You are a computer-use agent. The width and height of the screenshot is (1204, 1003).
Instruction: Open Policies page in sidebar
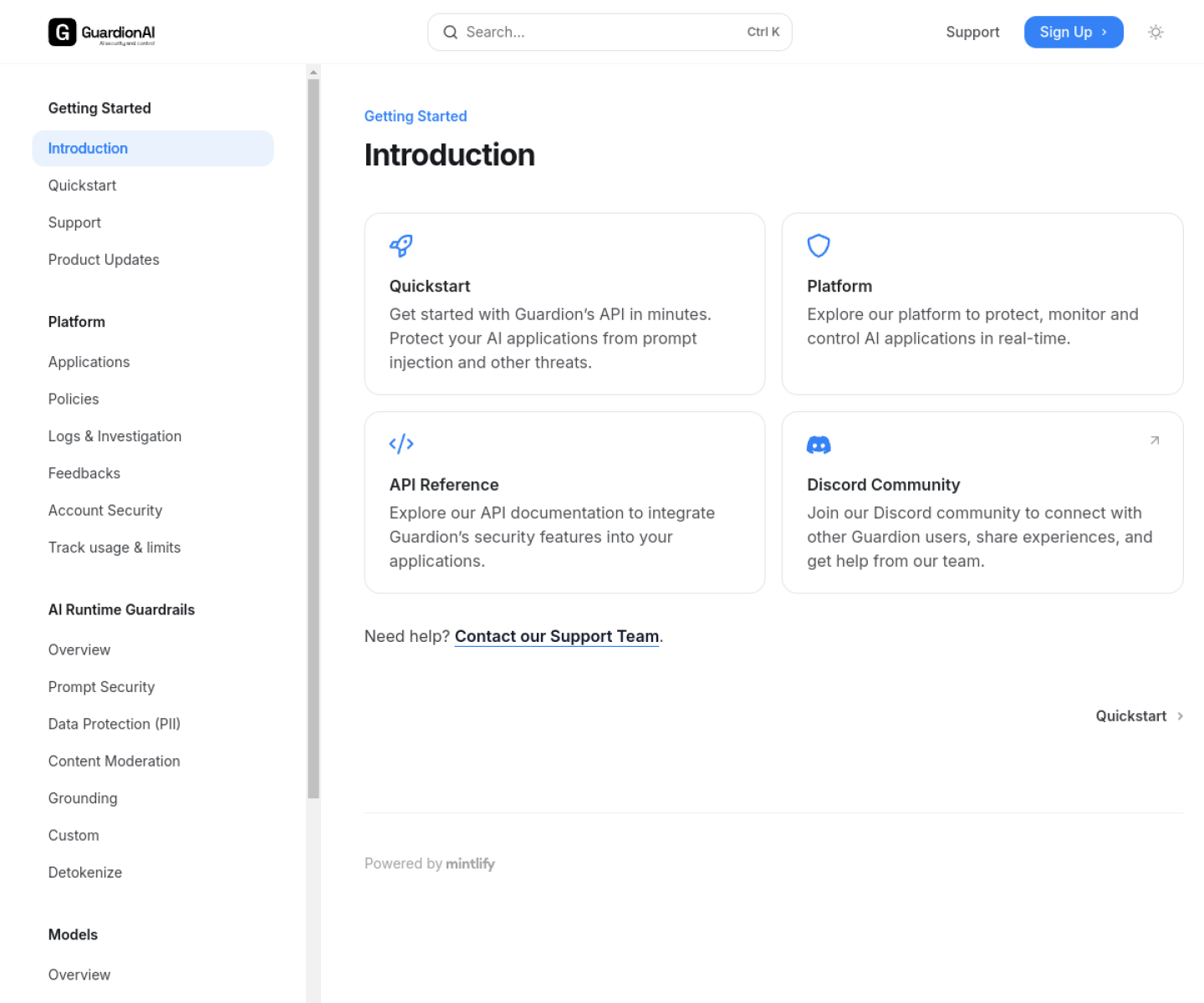[153, 399]
